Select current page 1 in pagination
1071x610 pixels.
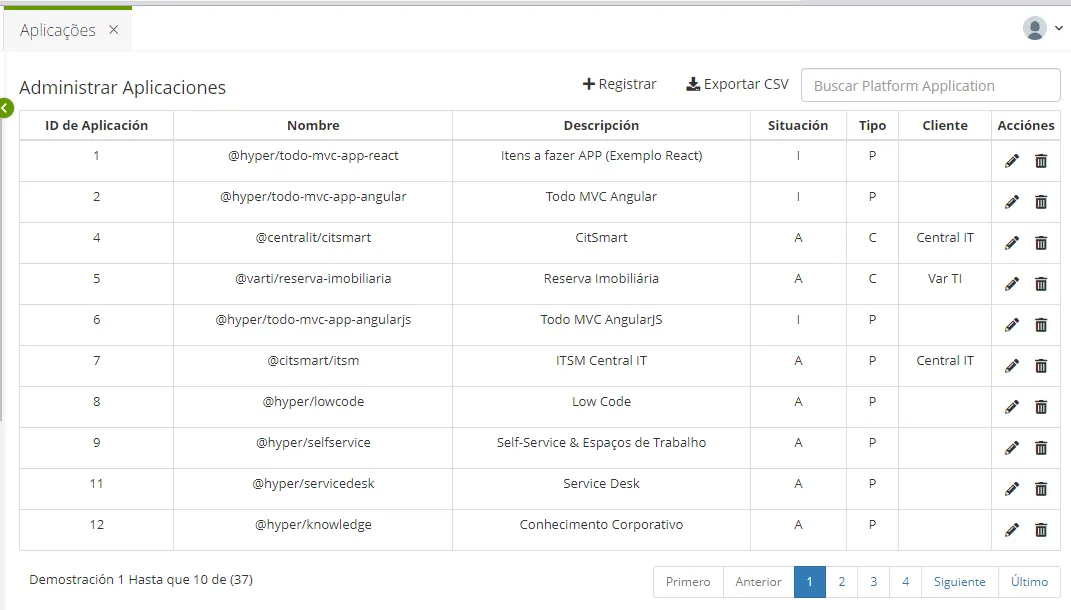(809, 582)
